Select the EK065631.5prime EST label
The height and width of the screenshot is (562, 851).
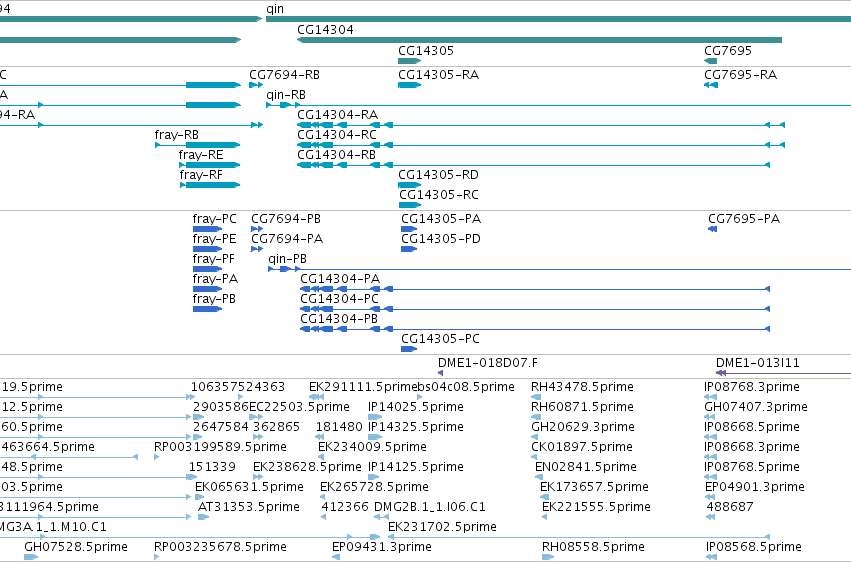(x=249, y=488)
